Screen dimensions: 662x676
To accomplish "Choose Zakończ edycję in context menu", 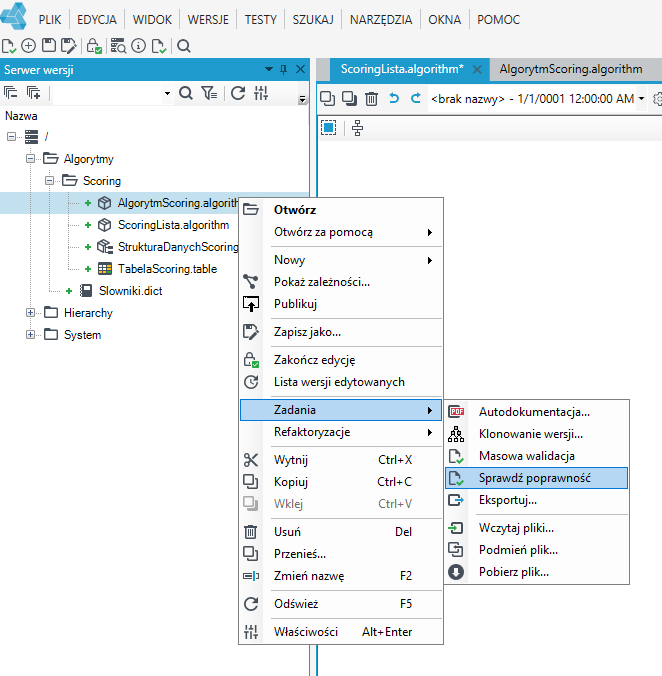I will tap(340, 360).
